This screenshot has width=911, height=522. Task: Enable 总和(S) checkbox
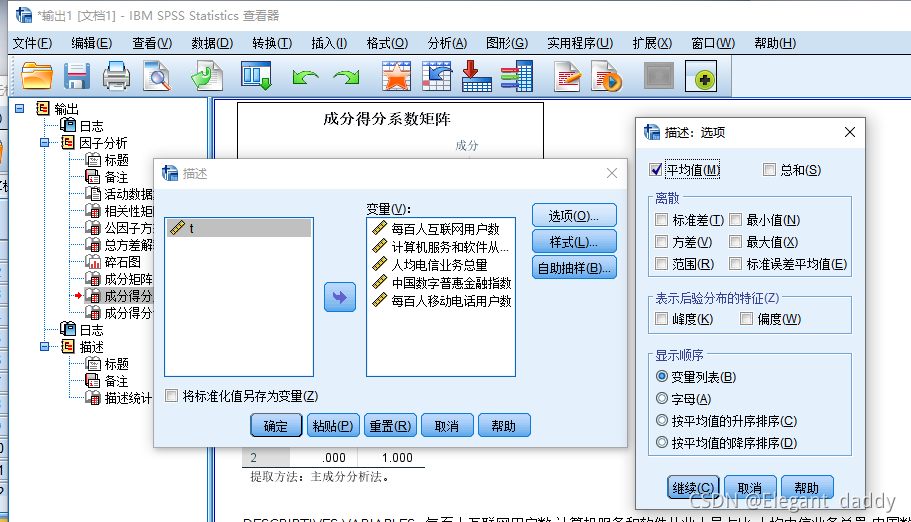click(x=769, y=170)
